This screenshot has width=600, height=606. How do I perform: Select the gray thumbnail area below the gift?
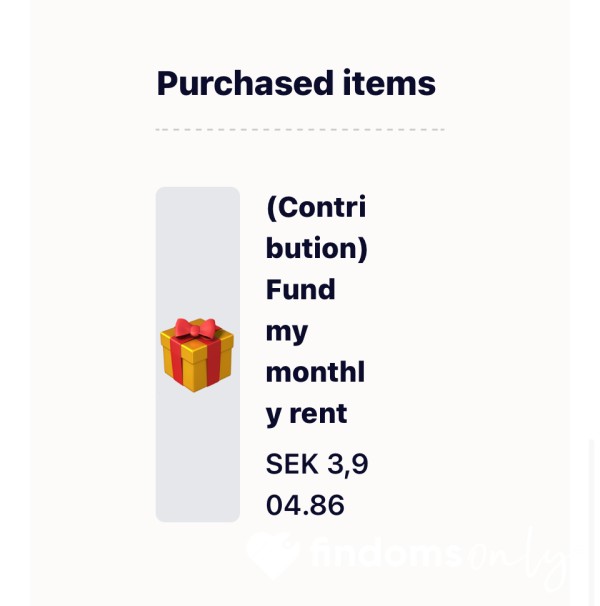[198, 458]
